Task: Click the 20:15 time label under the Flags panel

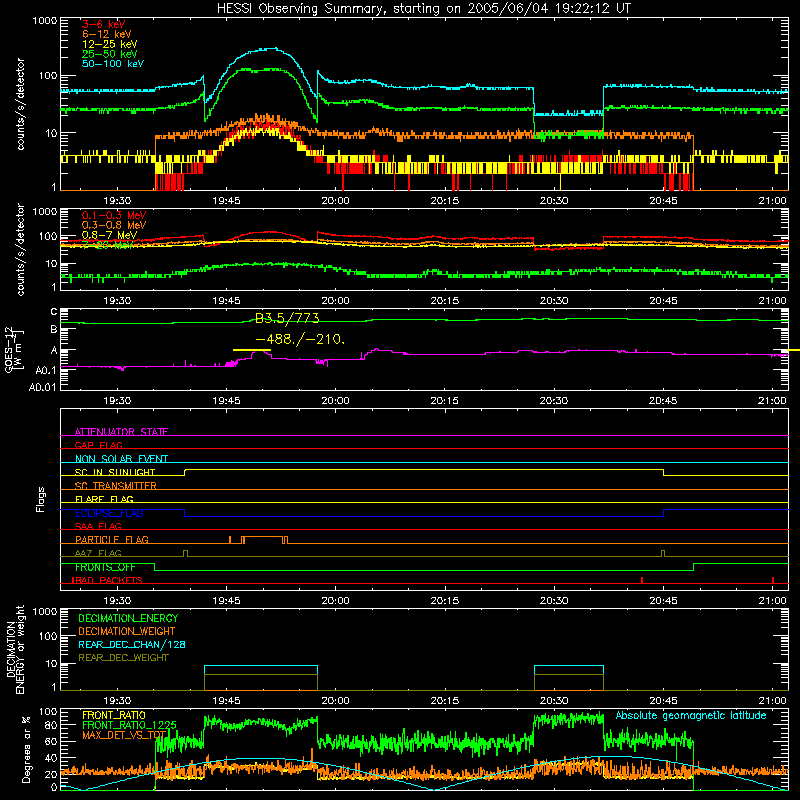Action: point(444,601)
